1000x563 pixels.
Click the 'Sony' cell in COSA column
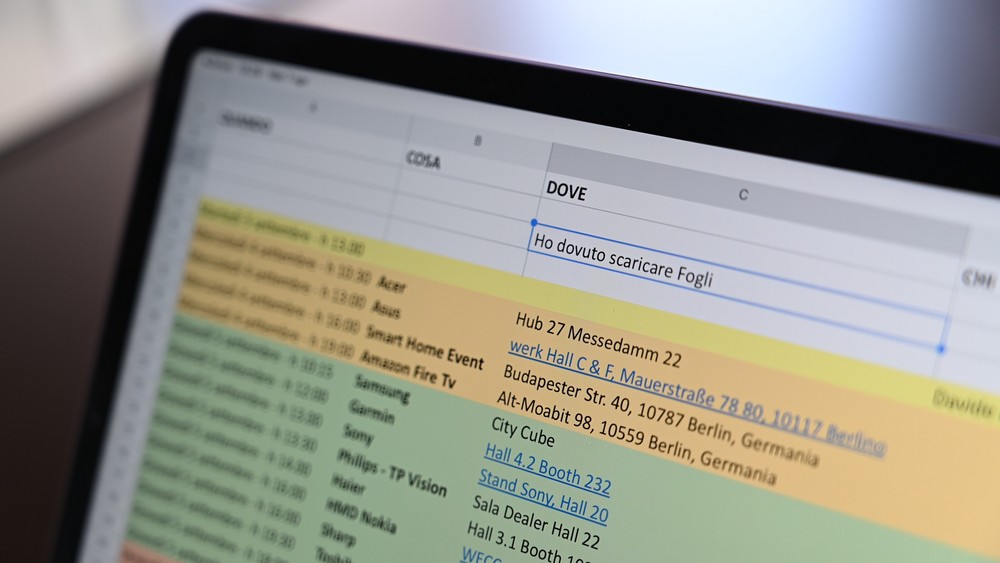point(358,434)
